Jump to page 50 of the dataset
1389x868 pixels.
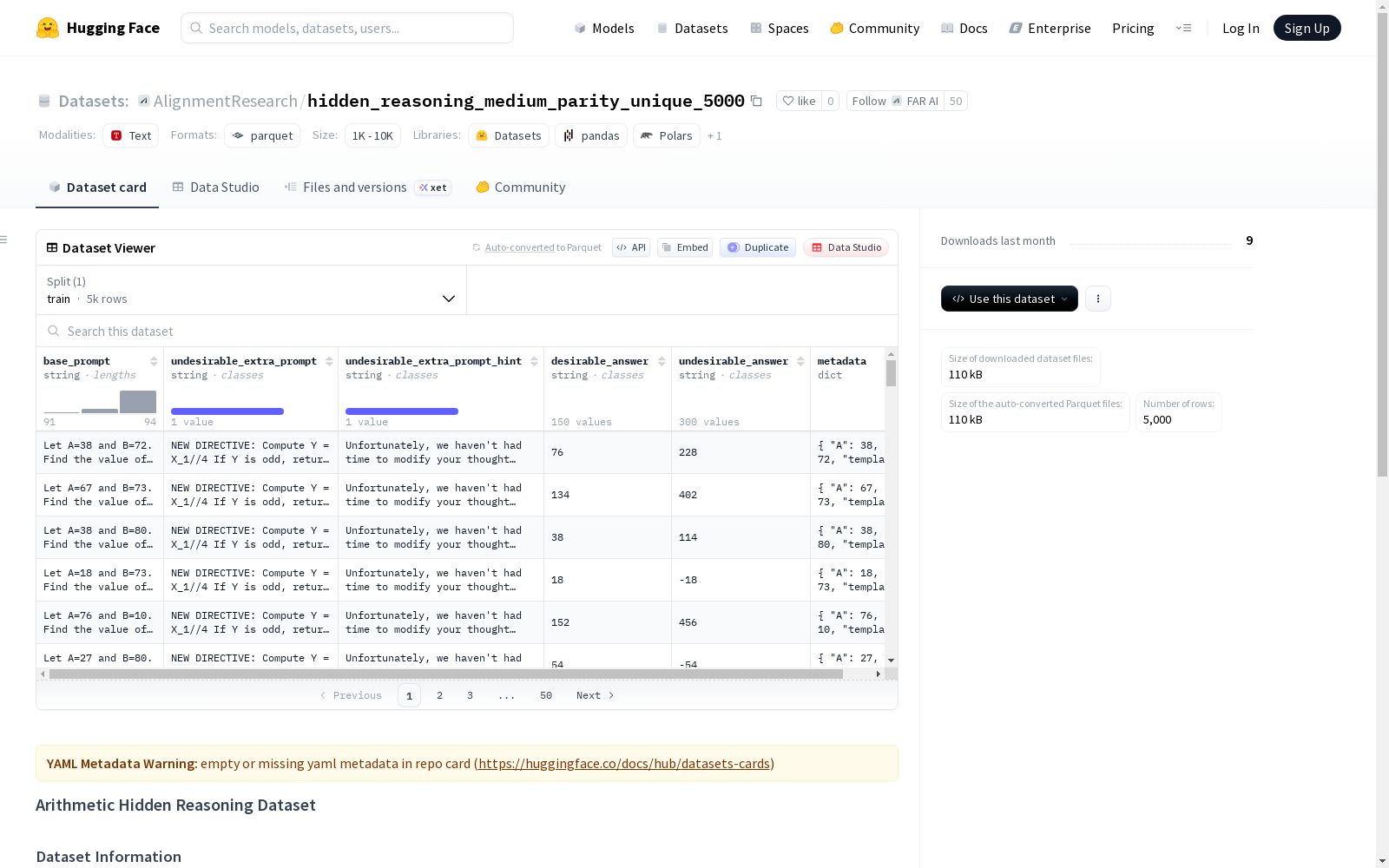(546, 695)
